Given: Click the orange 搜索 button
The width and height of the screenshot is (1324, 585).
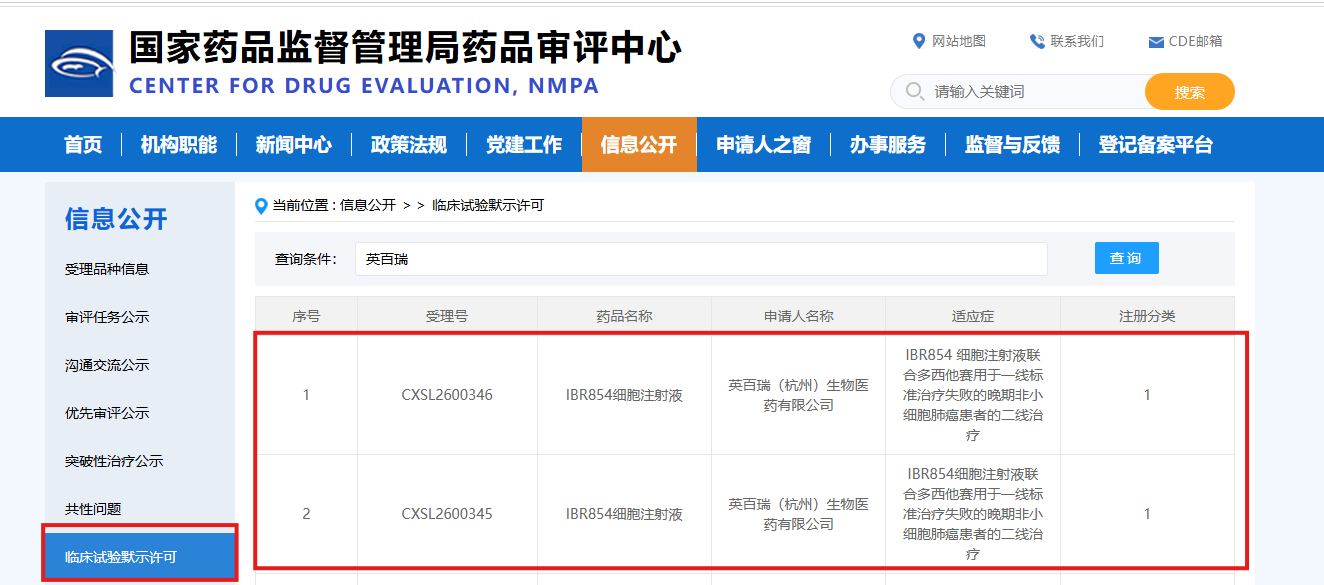Looking at the screenshot, I should [1190, 92].
